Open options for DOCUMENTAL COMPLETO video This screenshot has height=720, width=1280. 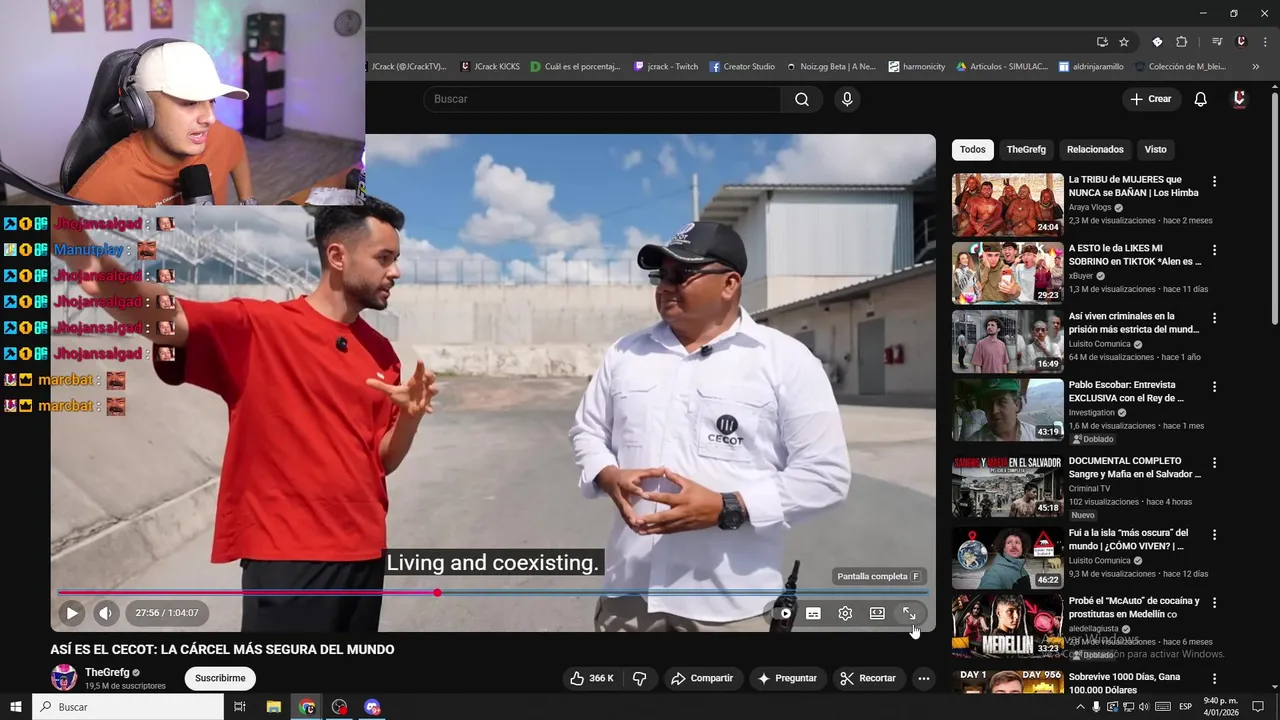click(x=1215, y=463)
